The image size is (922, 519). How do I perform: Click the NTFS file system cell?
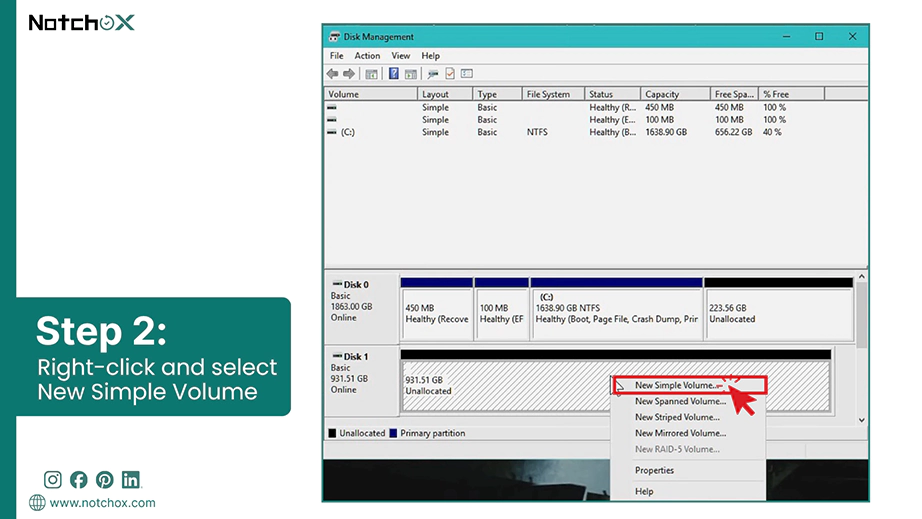click(537, 132)
